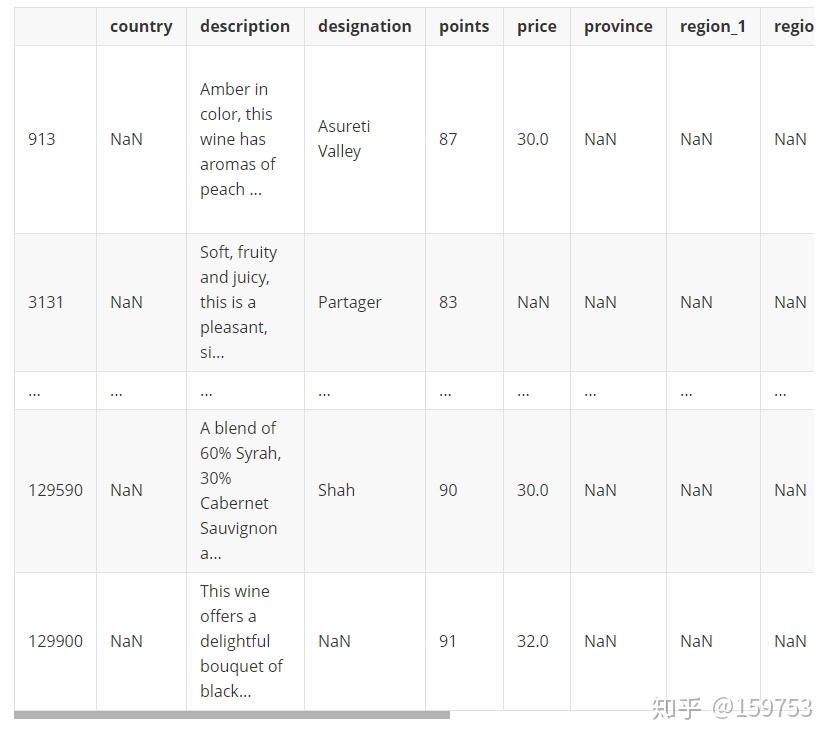Click the 'region_1' column header

coord(713,26)
